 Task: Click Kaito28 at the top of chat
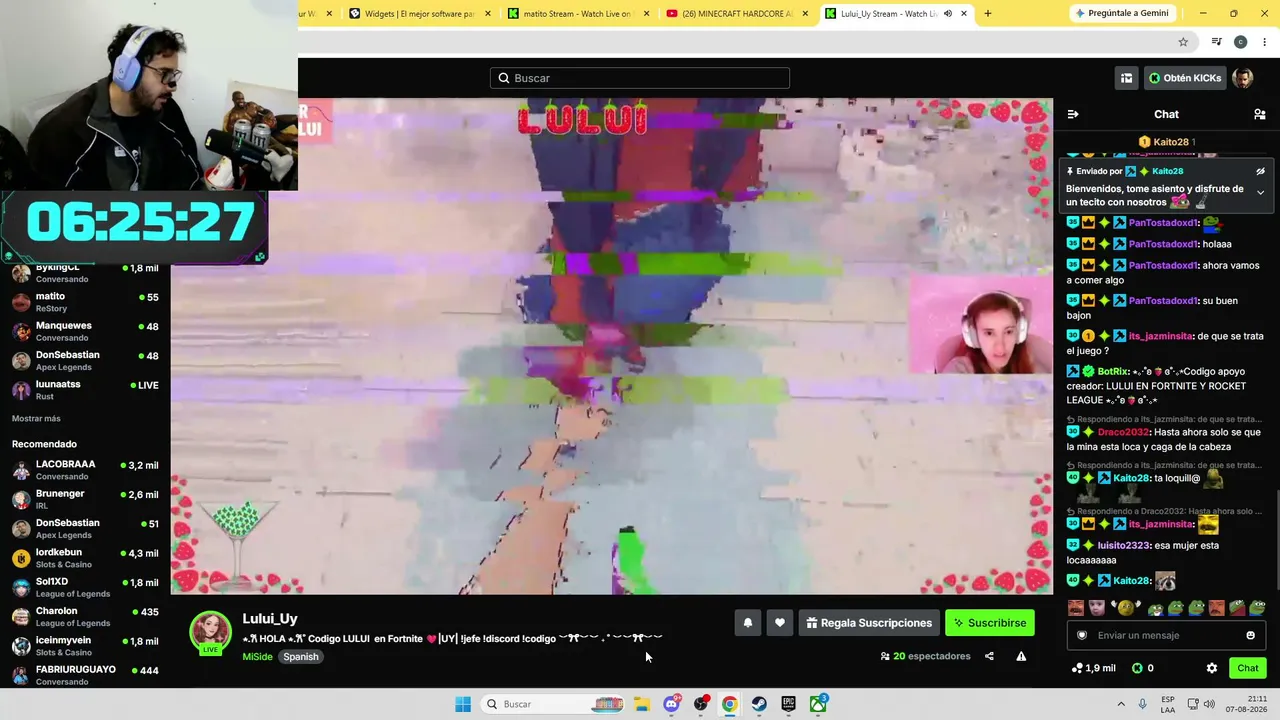coord(1171,142)
